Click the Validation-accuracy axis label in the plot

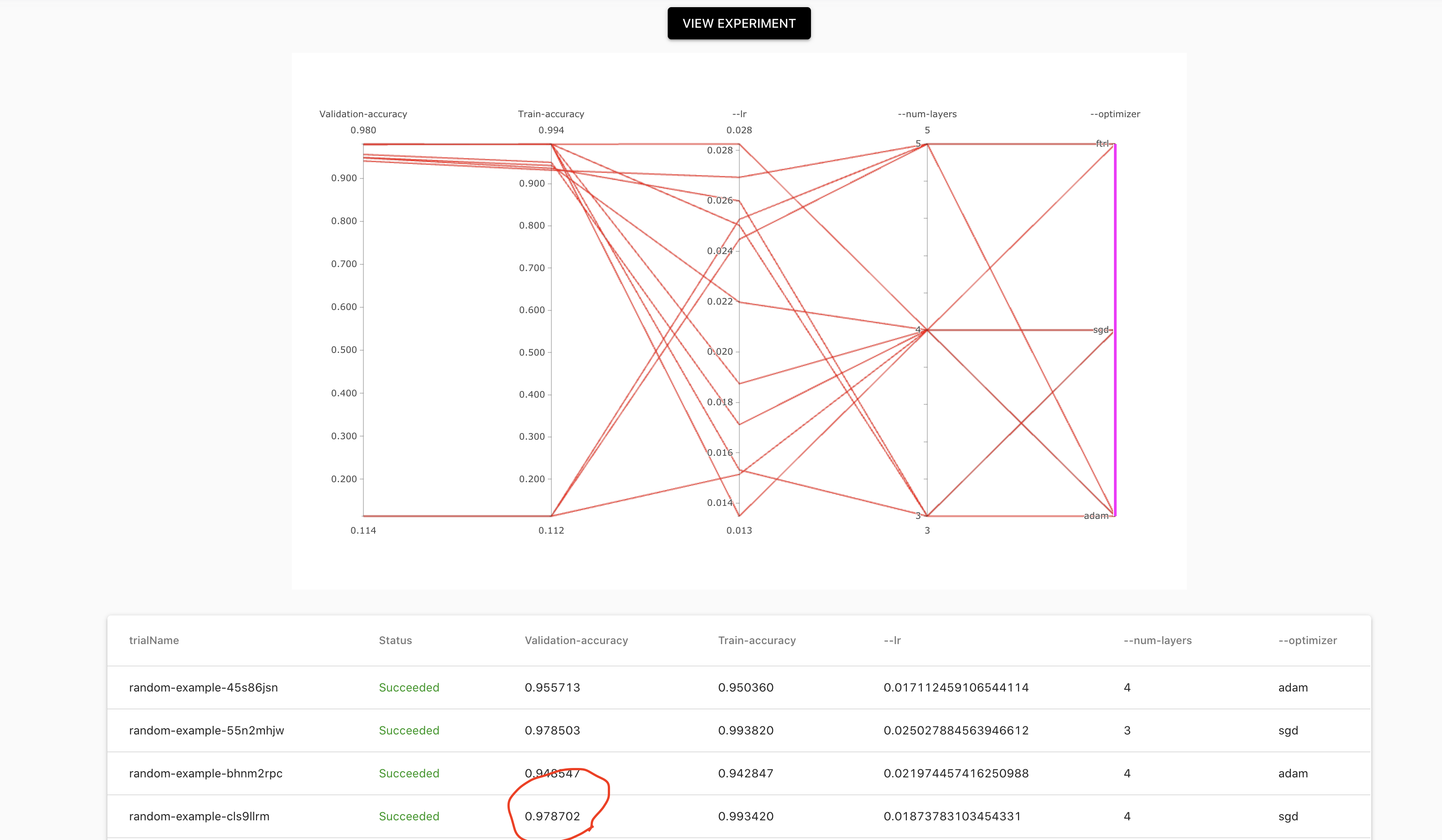click(x=363, y=114)
